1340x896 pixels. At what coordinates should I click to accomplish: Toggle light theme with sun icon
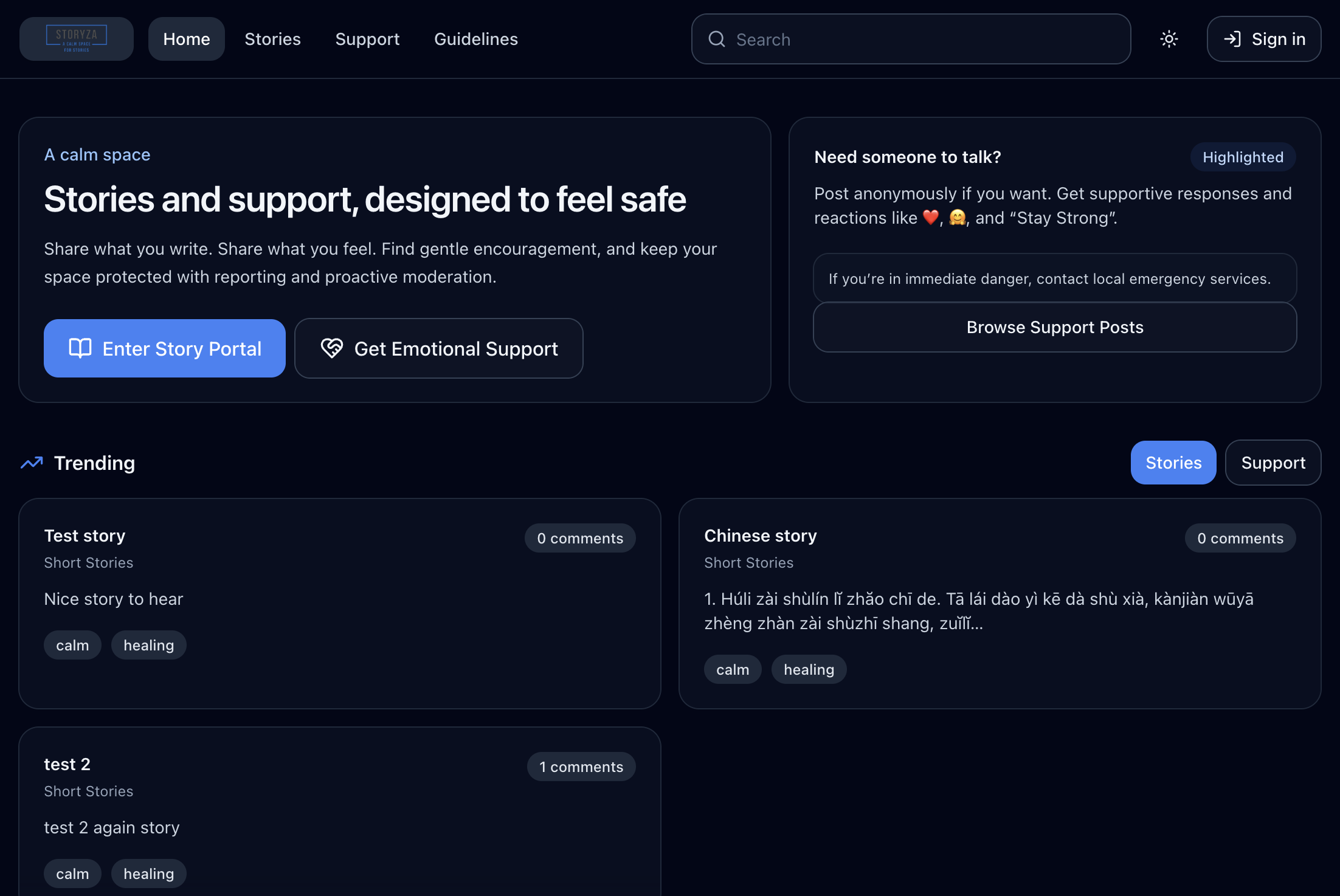[x=1169, y=40]
